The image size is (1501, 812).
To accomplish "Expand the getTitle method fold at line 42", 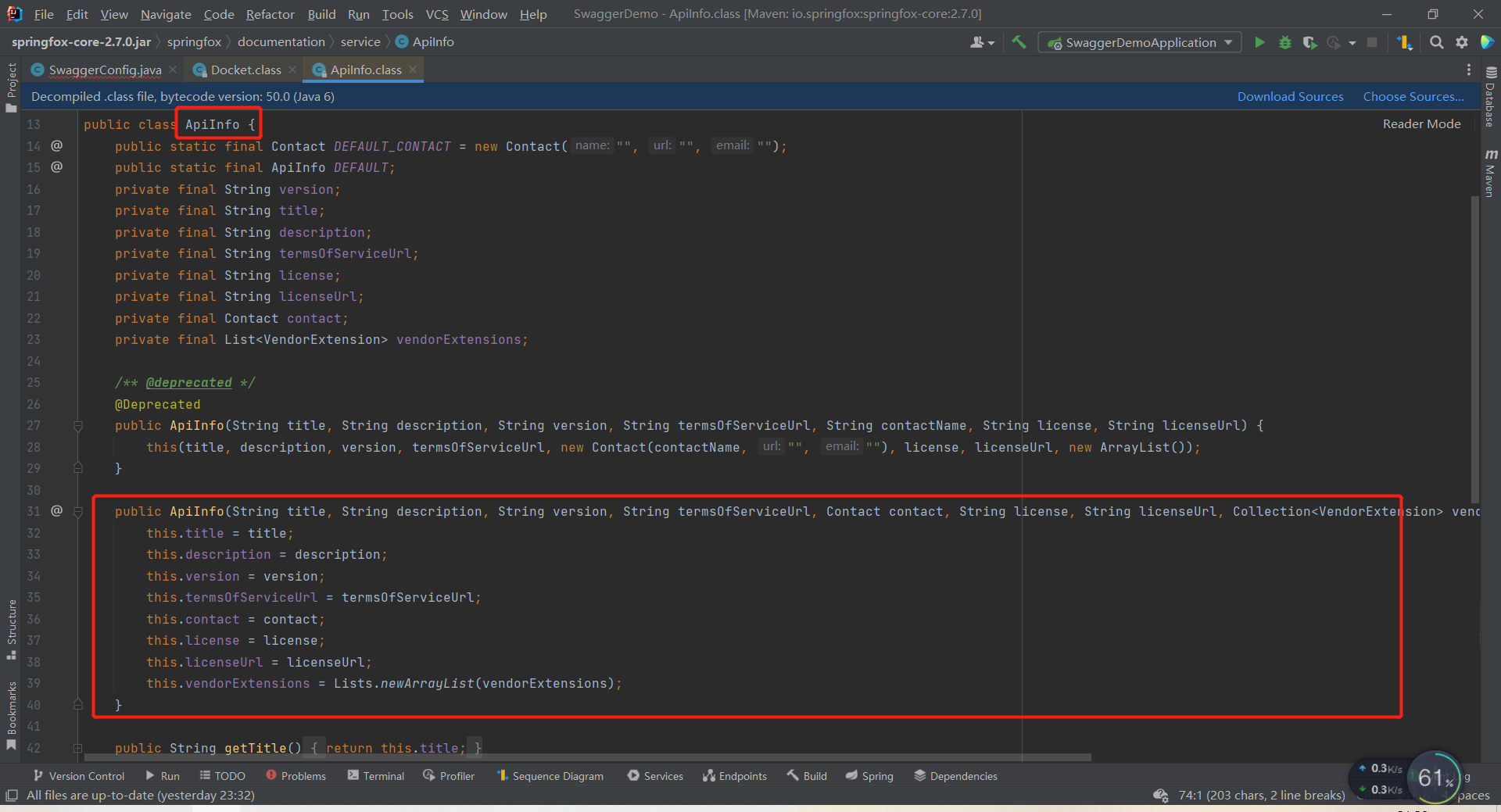I will (77, 748).
